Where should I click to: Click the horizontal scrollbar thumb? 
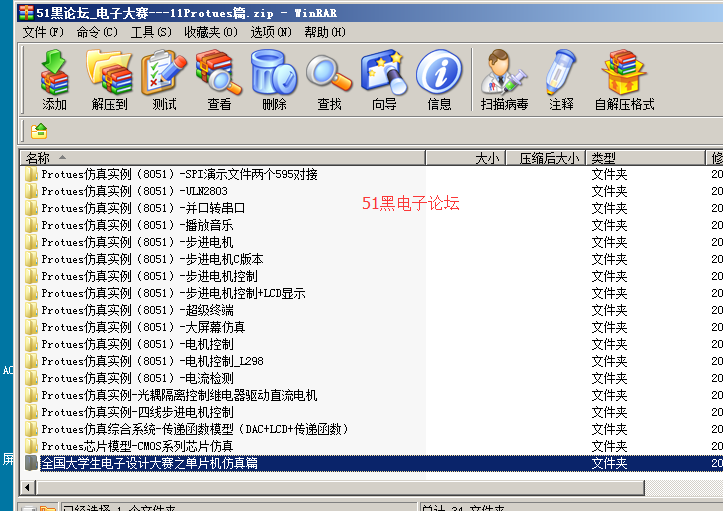click(340, 487)
